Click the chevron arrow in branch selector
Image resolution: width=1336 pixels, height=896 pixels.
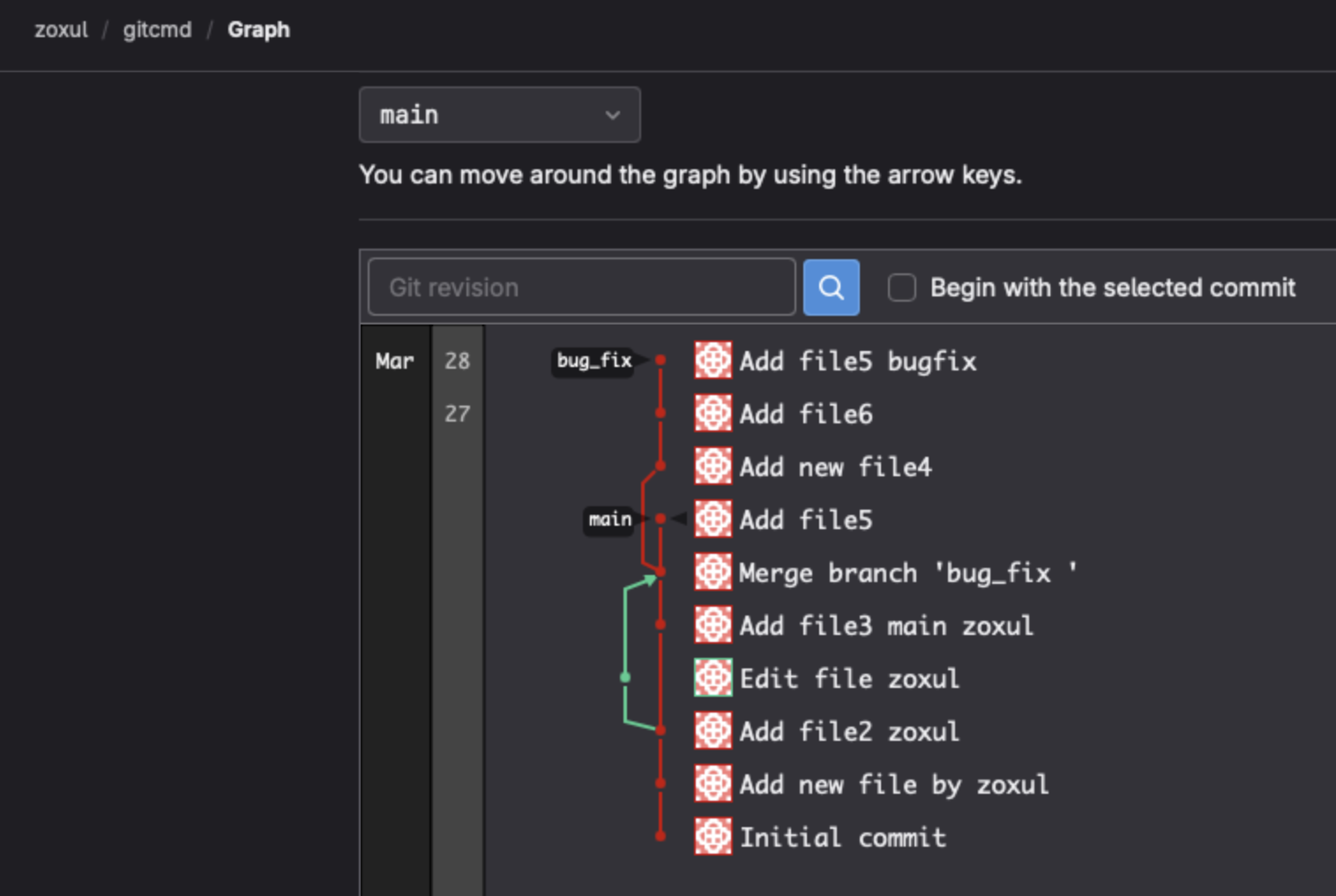pos(612,116)
